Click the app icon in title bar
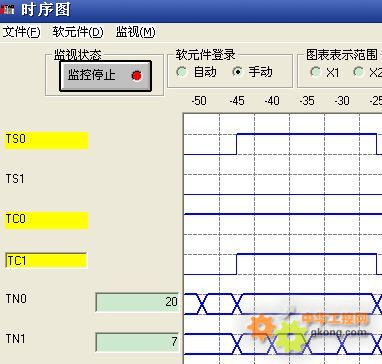This screenshot has height=364, width=382. coord(7,10)
